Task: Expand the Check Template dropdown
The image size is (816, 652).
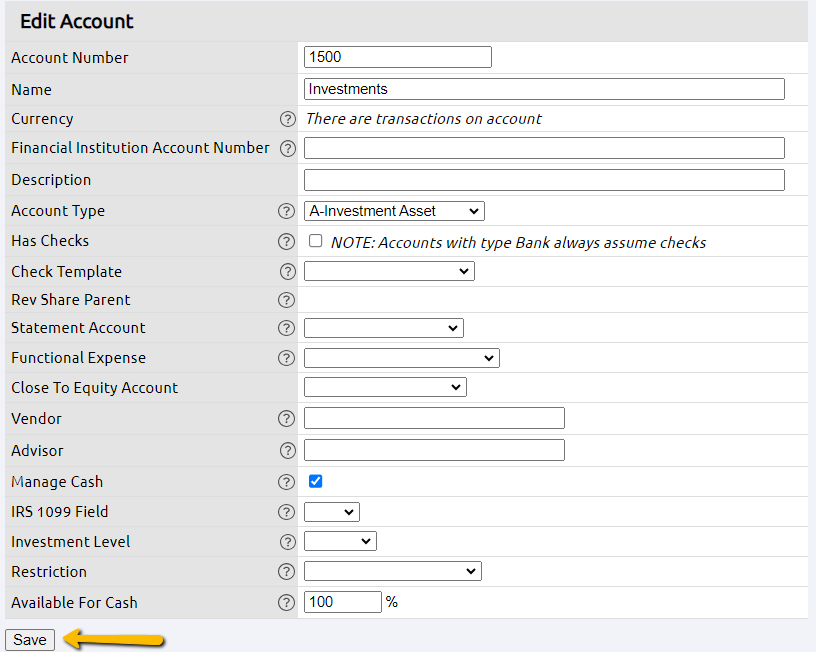Action: tap(388, 271)
